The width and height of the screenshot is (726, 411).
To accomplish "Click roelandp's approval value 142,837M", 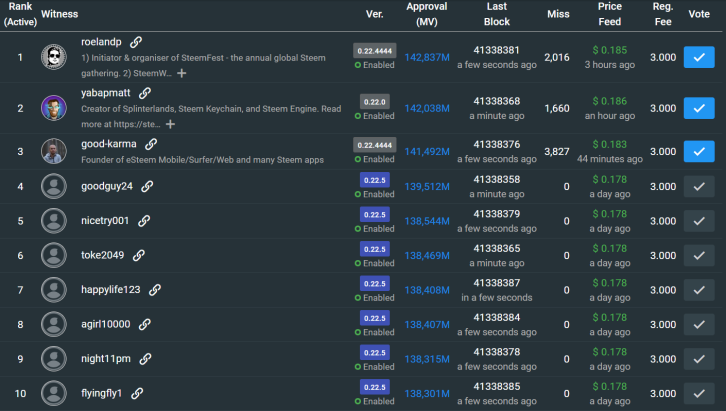I will 427,57.
